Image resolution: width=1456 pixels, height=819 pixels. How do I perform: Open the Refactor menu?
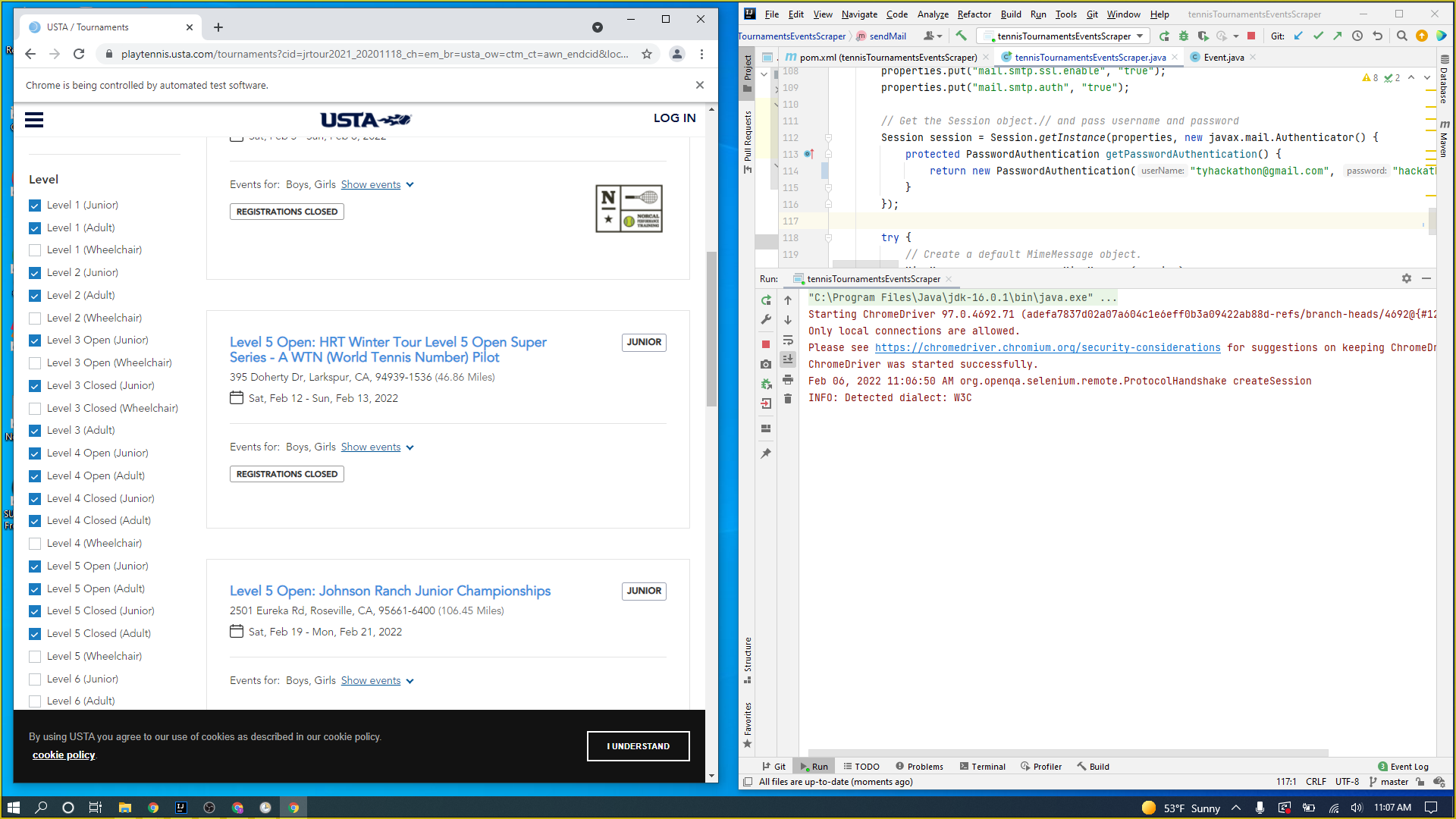coord(974,14)
